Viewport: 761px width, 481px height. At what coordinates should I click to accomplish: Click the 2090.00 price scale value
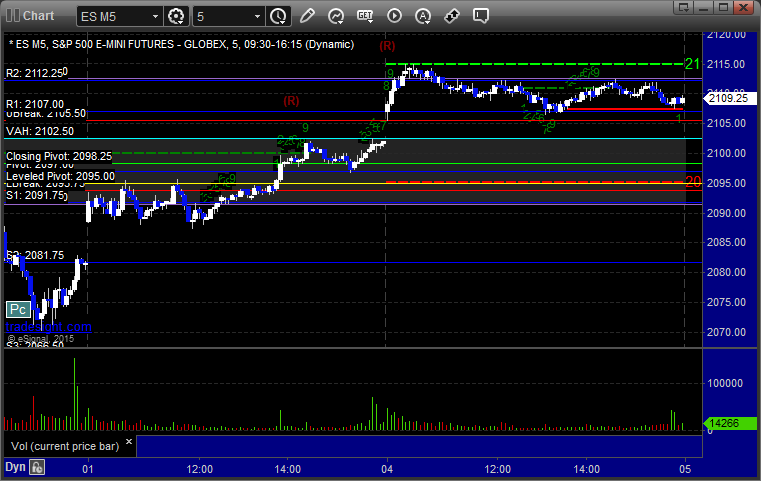click(726, 213)
